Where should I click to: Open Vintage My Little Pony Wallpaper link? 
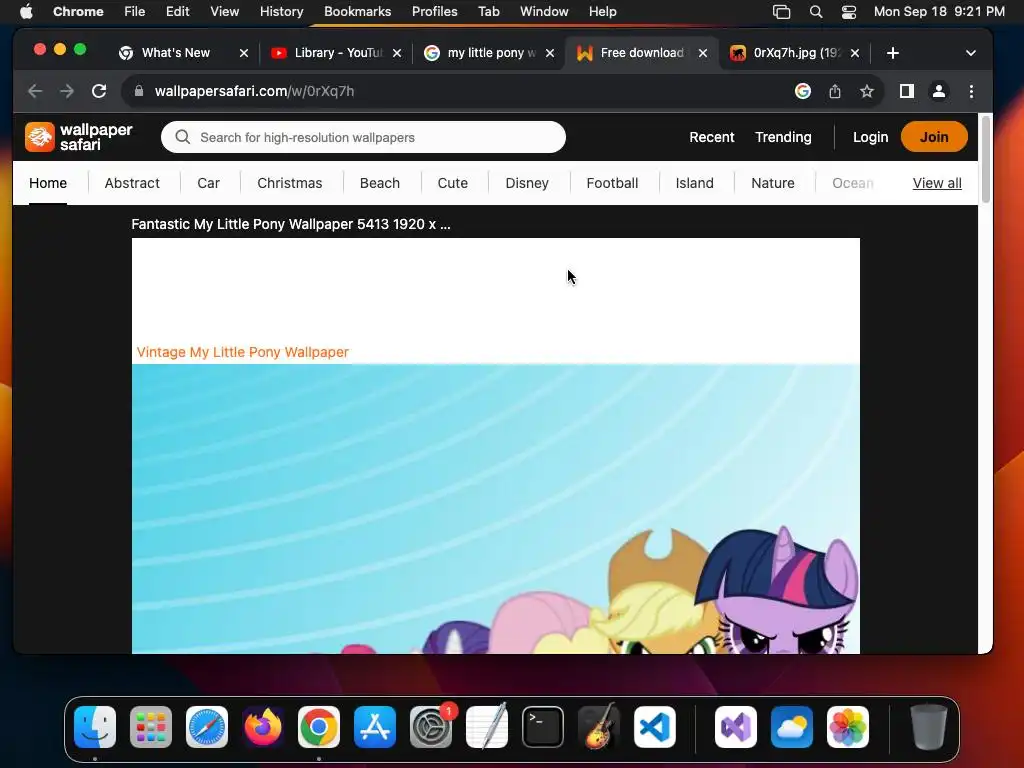tap(242, 352)
